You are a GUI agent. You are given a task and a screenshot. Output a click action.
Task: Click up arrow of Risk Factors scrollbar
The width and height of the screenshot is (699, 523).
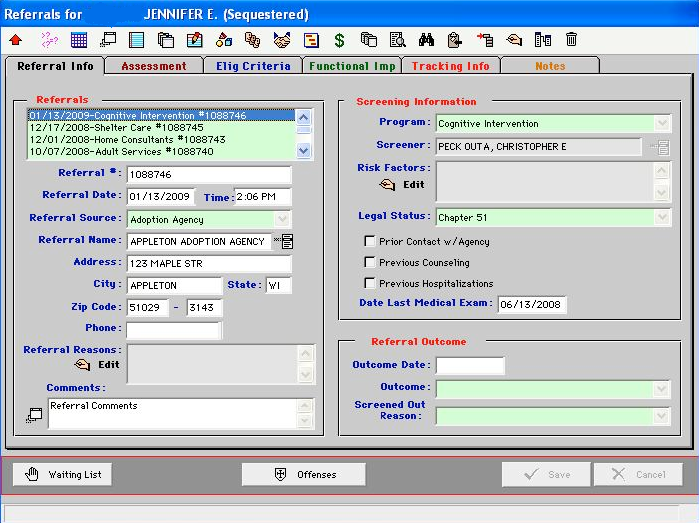[x=662, y=170]
